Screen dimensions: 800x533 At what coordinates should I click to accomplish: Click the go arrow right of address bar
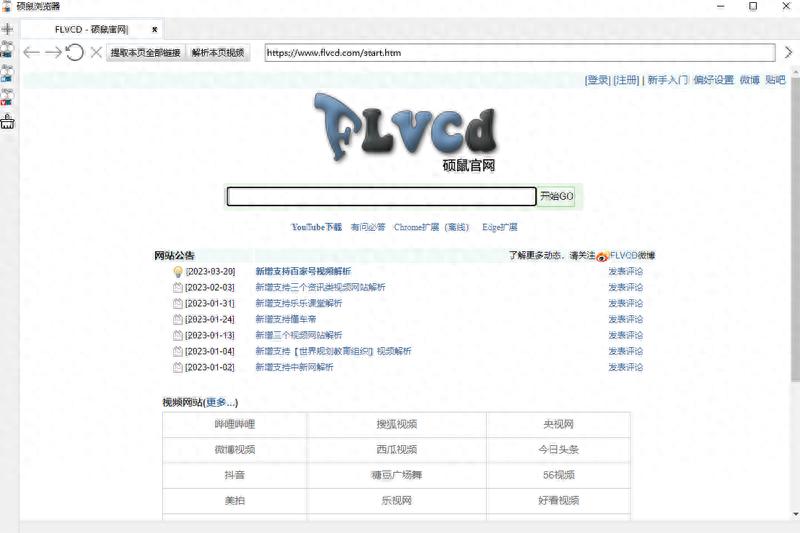tap(788, 52)
